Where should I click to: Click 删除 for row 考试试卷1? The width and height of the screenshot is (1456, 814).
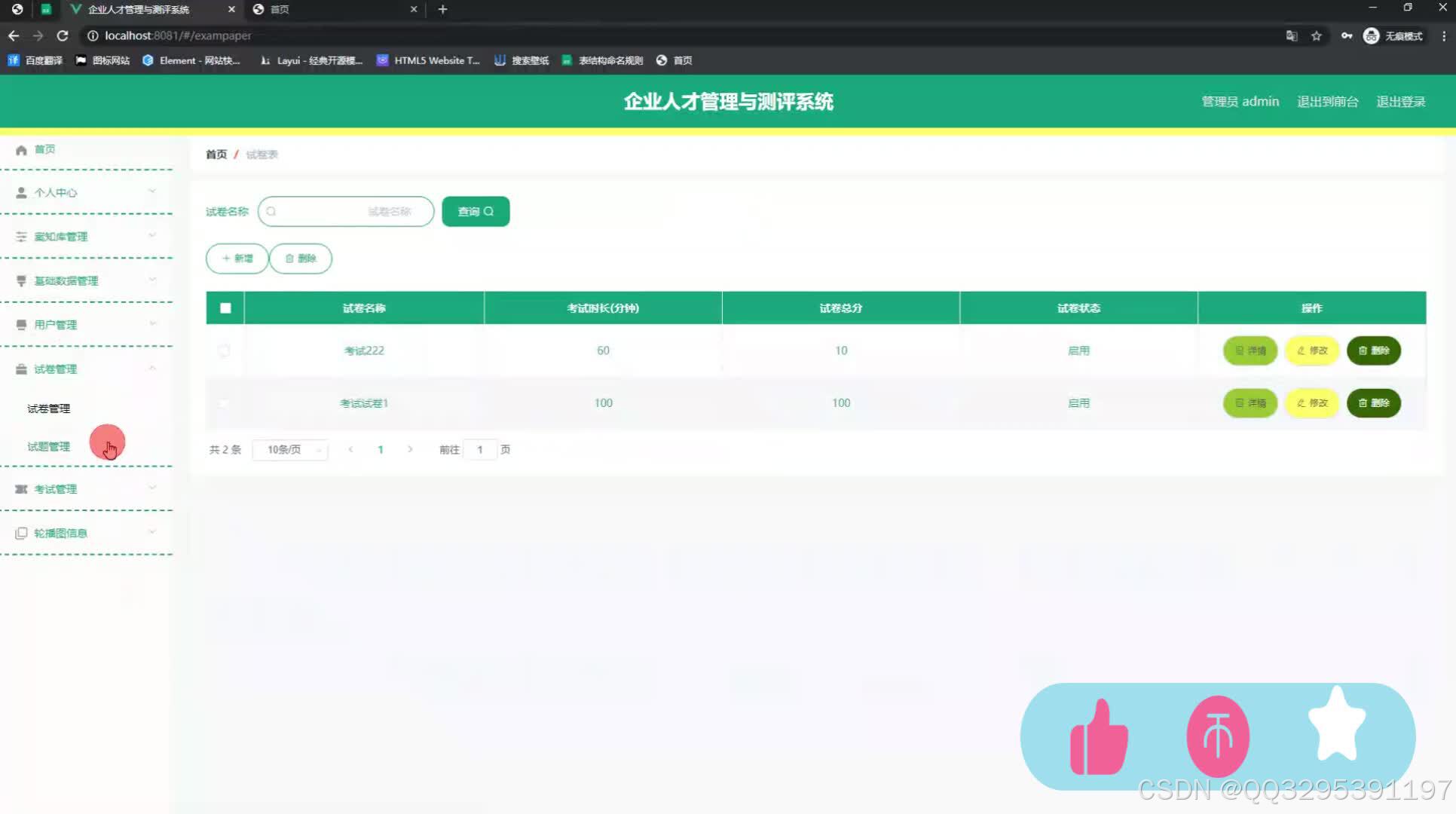pyautogui.click(x=1374, y=403)
